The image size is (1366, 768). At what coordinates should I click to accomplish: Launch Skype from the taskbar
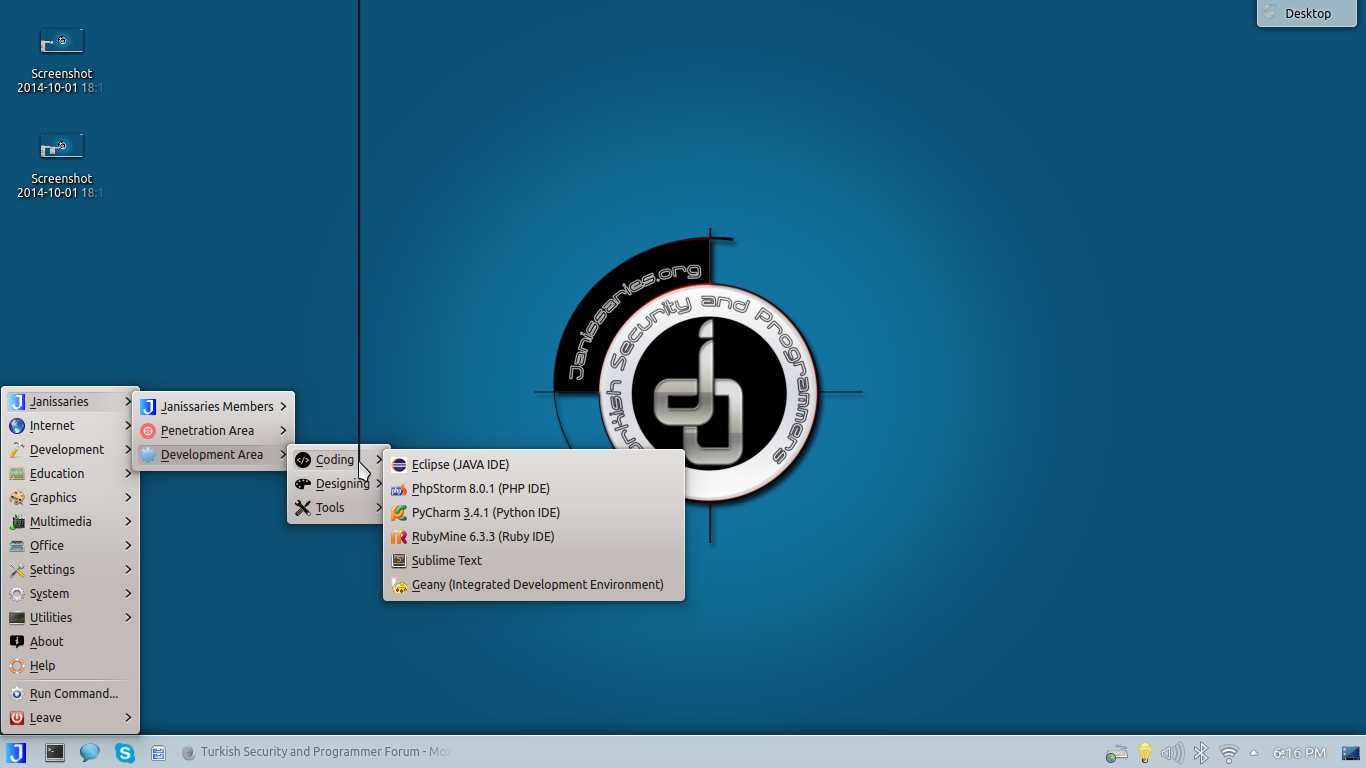pos(125,753)
